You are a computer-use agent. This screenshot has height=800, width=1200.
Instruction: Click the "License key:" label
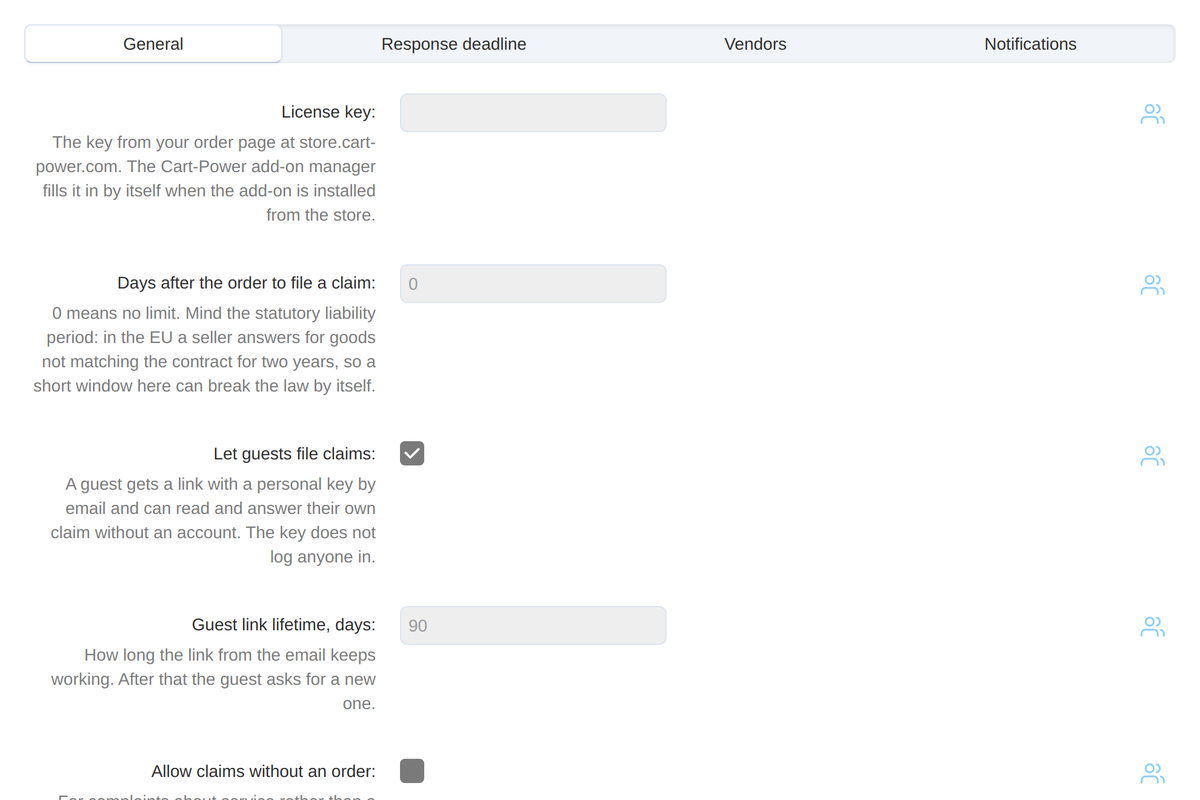[x=329, y=112]
